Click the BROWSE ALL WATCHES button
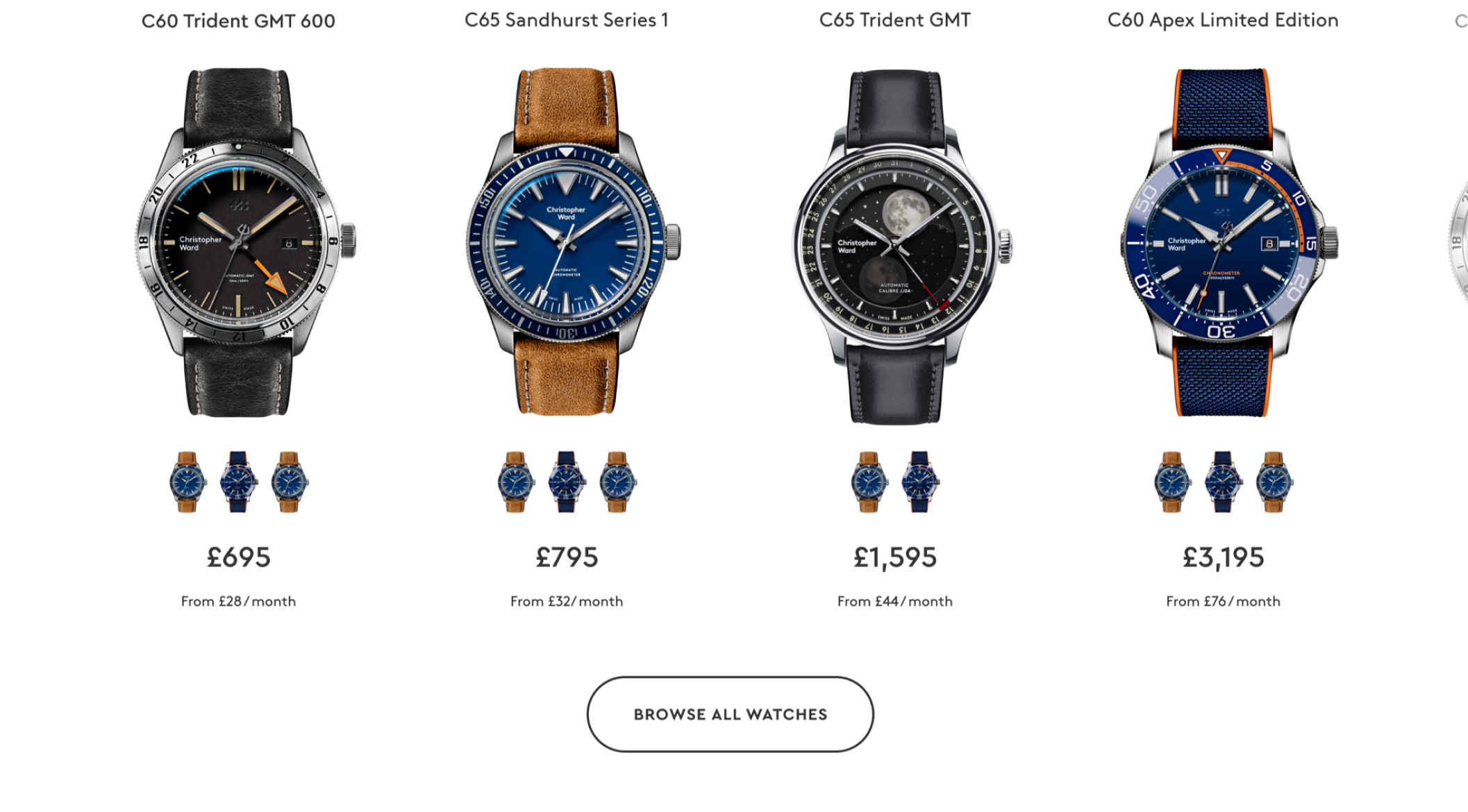The image size is (1468, 812). 730,714
